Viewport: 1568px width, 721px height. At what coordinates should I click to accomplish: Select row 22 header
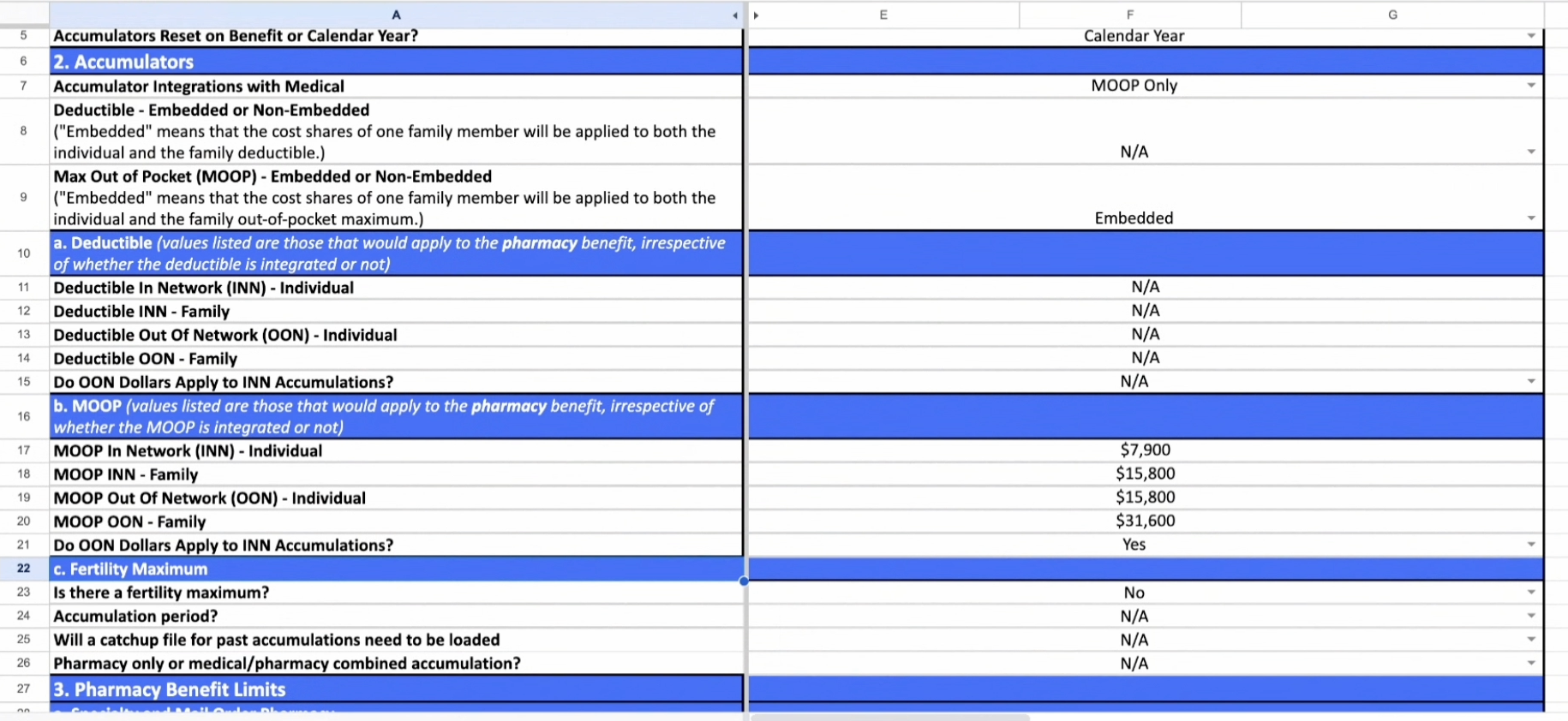coord(23,569)
